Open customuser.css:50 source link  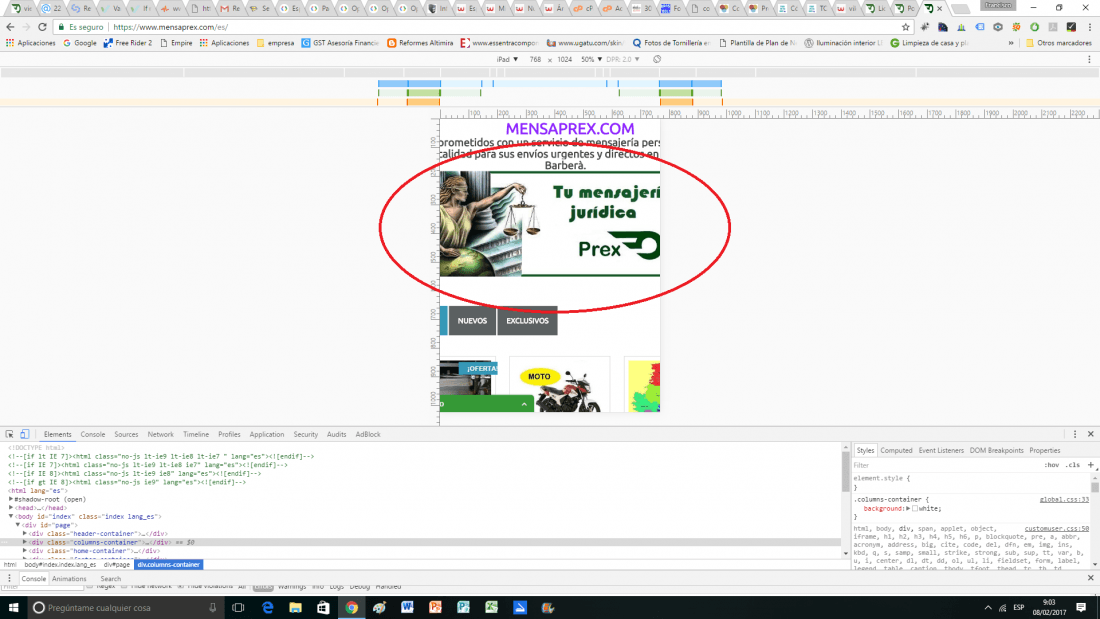pos(1057,528)
